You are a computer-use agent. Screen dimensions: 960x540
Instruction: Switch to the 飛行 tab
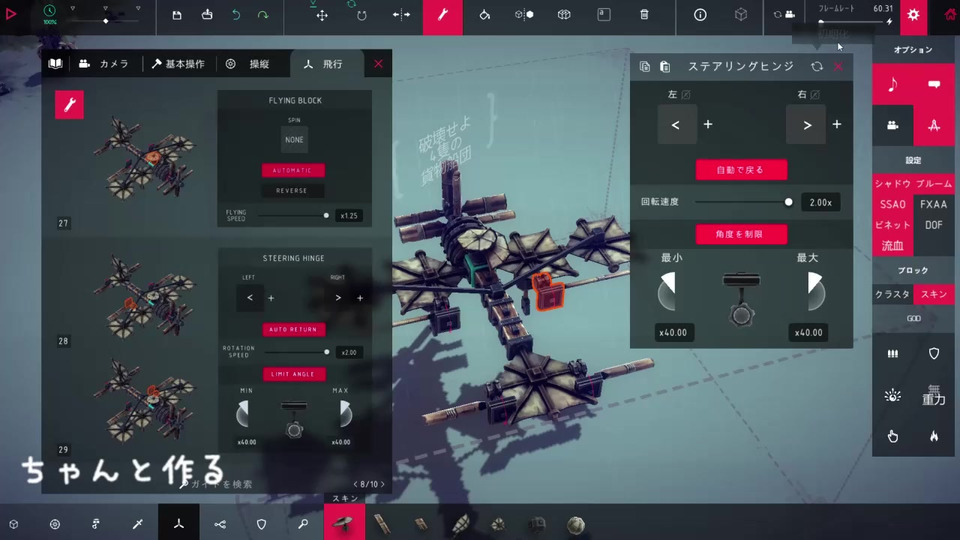tap(324, 64)
